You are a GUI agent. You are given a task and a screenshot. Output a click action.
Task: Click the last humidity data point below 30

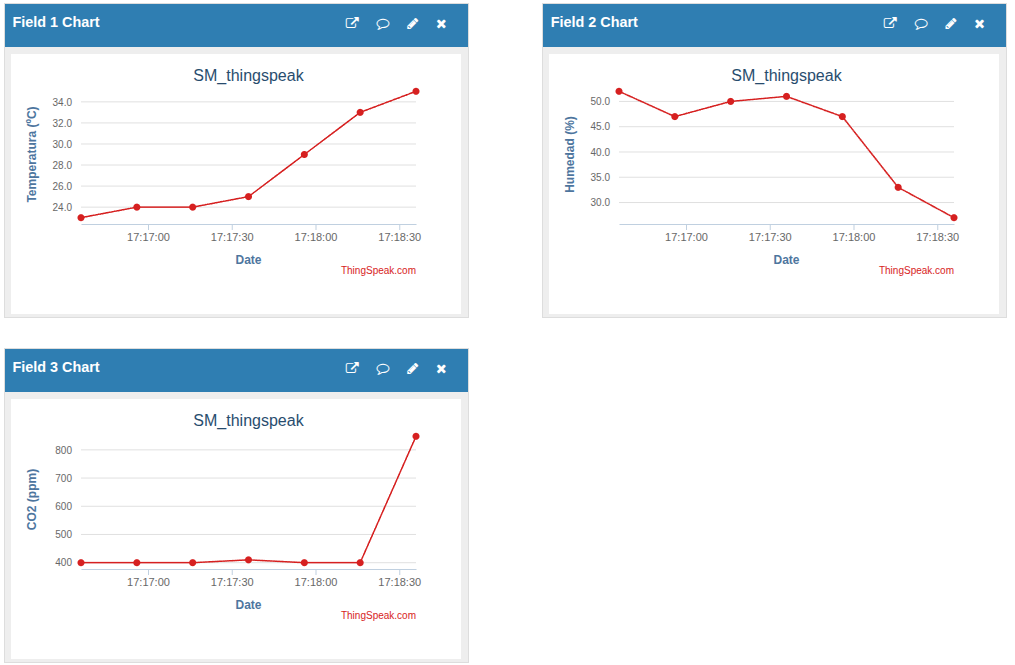[954, 218]
